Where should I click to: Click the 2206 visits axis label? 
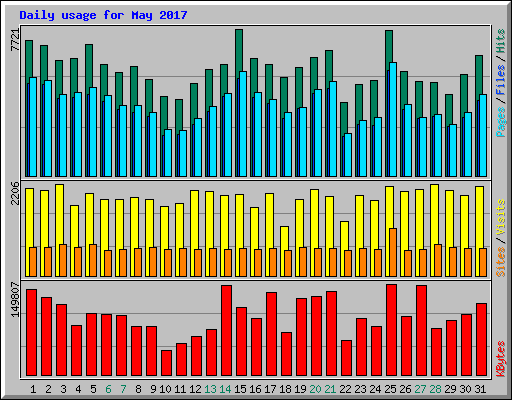(x=15, y=193)
